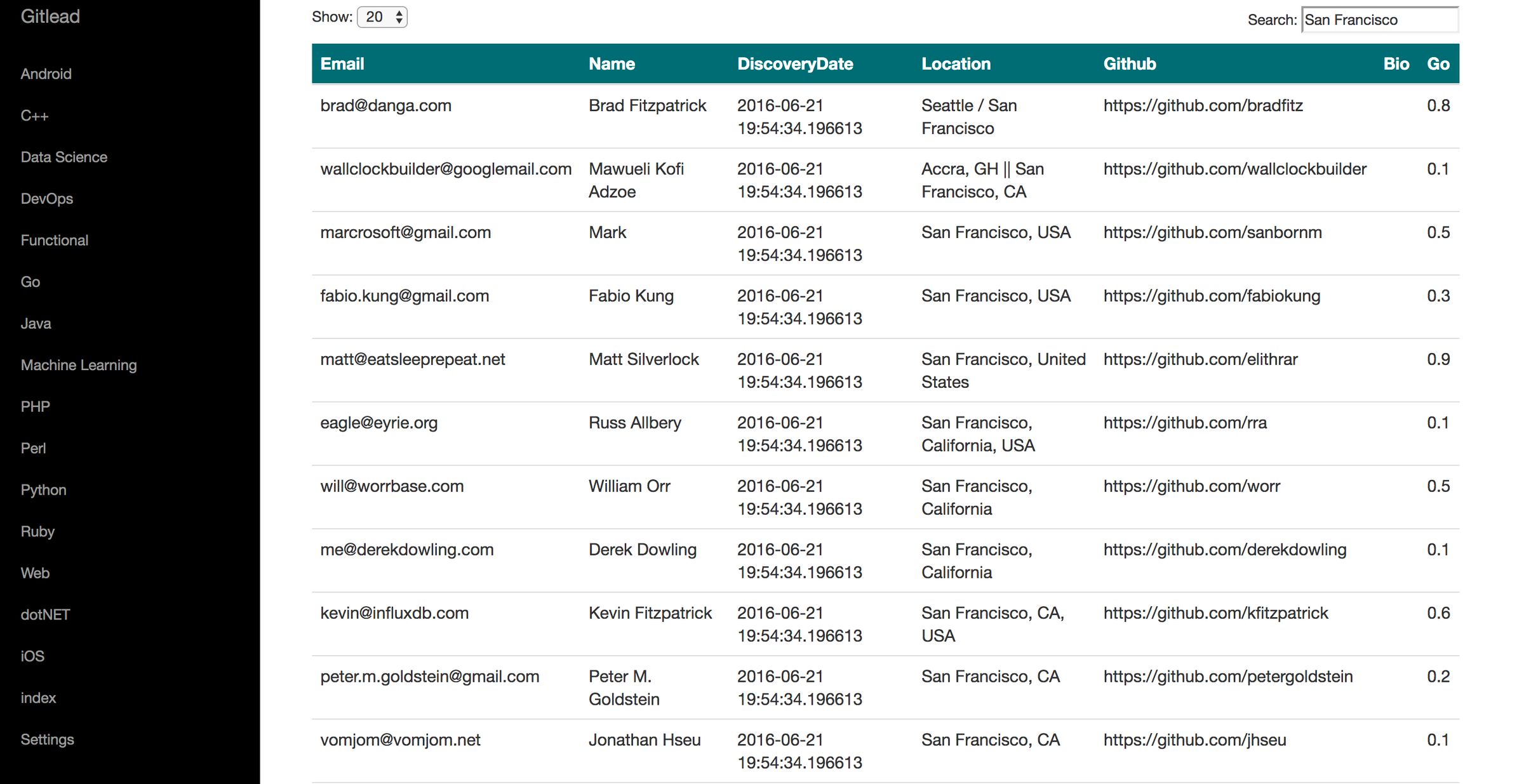
Task: Open Settings in the sidebar
Action: (47, 740)
